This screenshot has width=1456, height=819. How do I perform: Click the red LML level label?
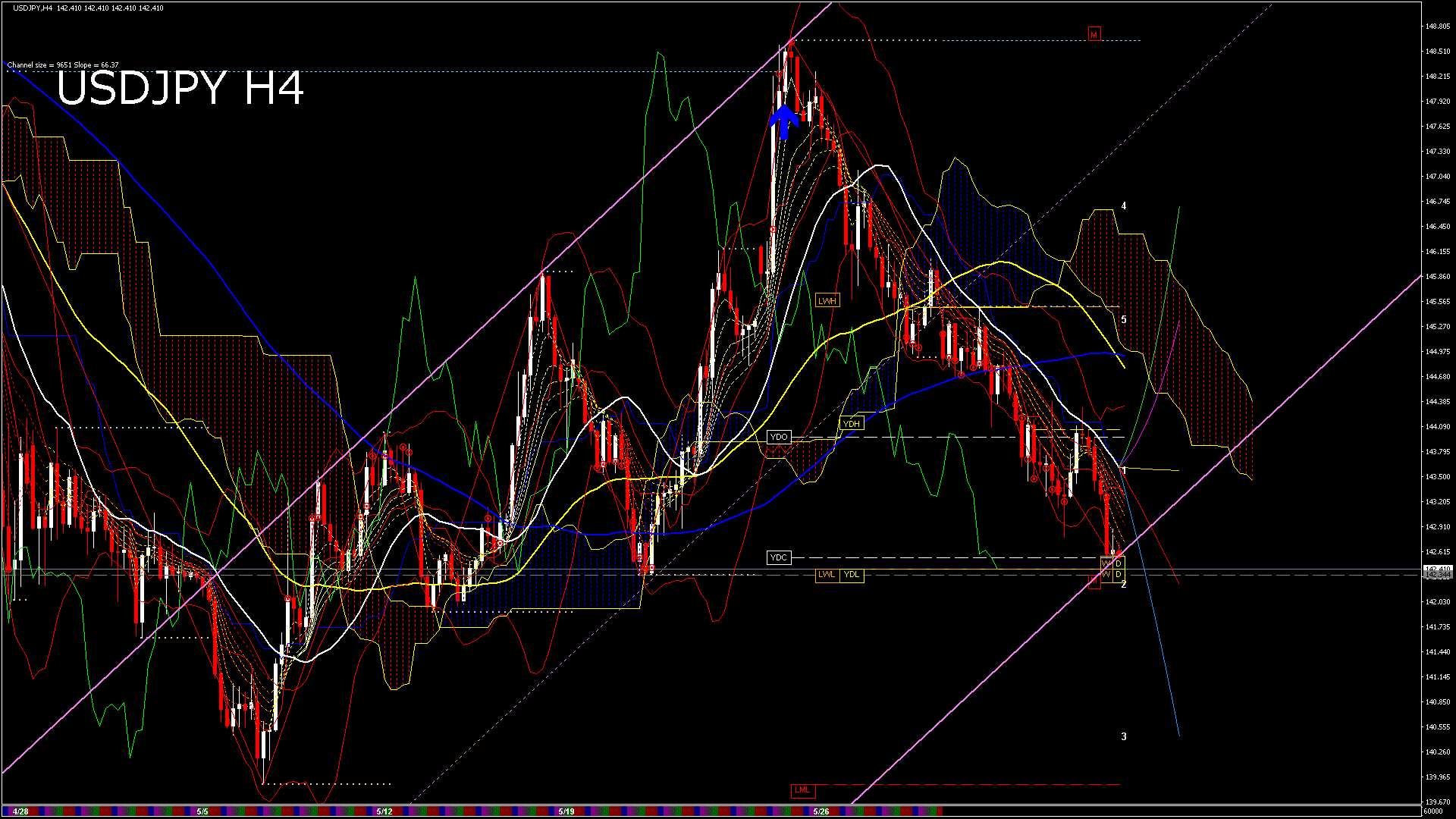click(802, 790)
